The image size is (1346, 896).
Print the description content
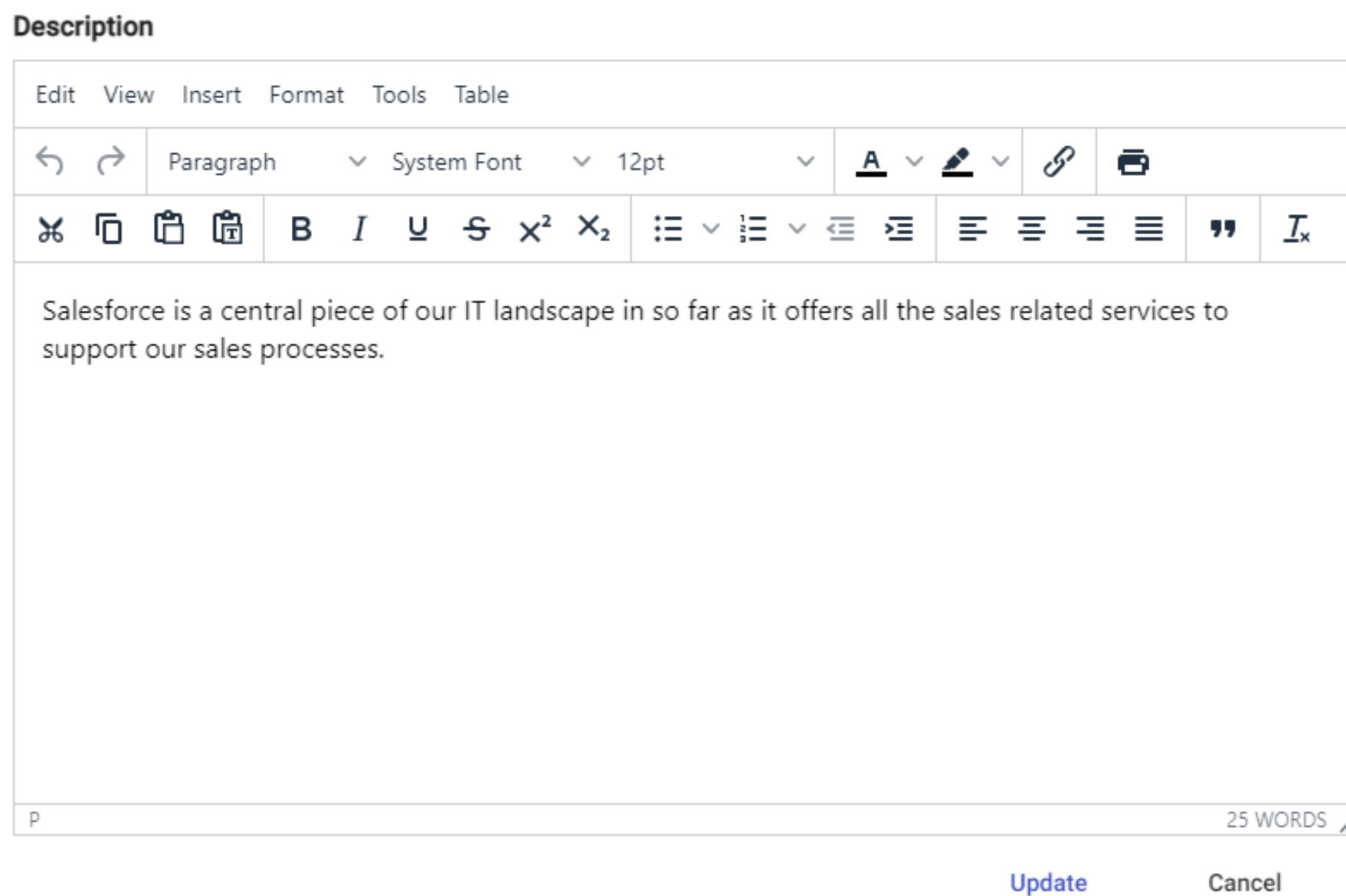(1133, 162)
